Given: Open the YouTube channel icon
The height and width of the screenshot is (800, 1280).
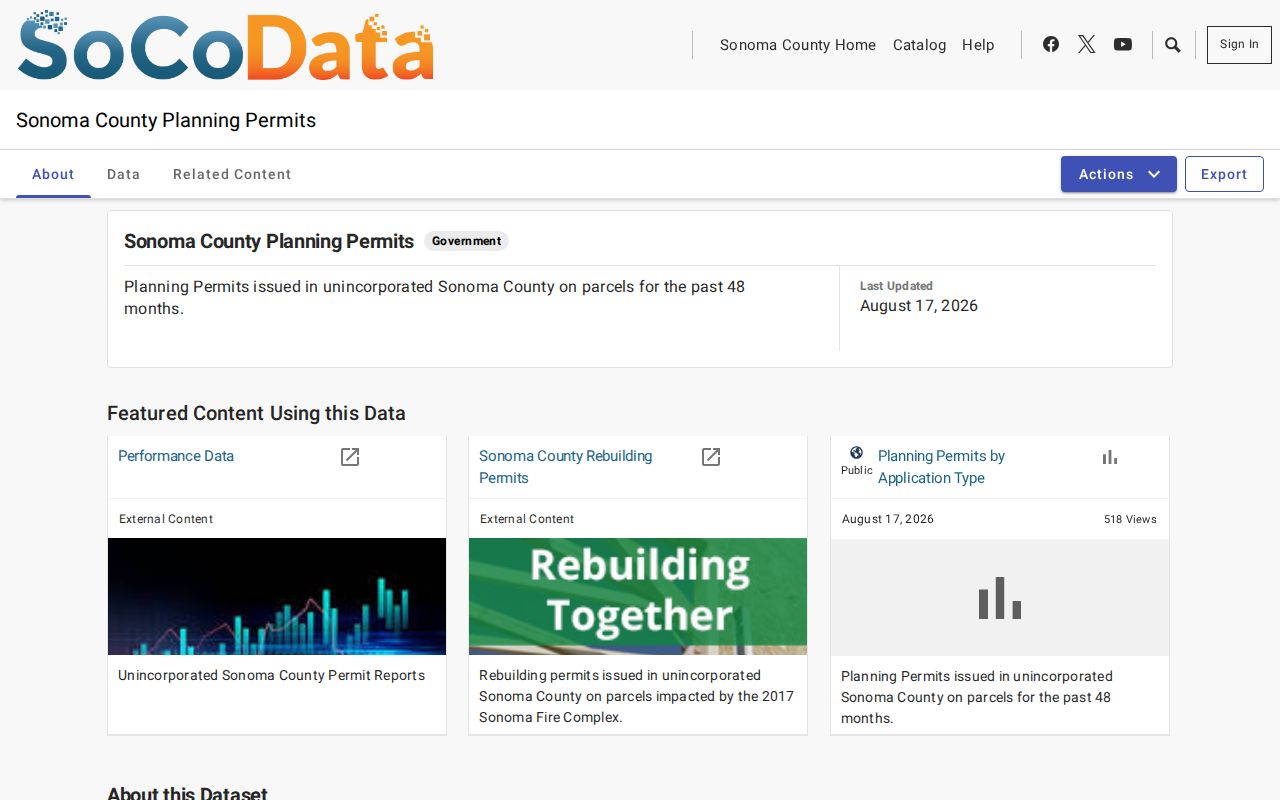Looking at the screenshot, I should (x=1123, y=44).
